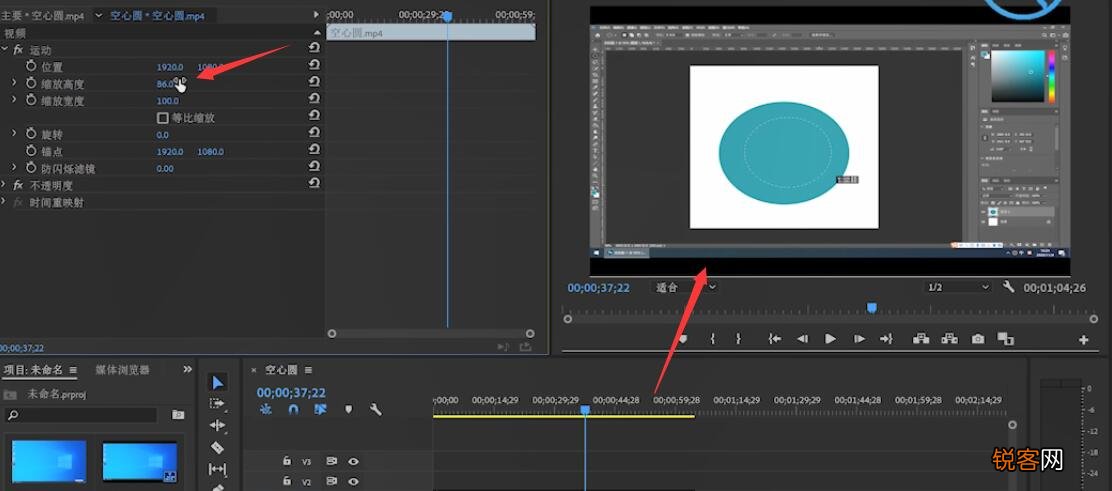Hide V2 track output eye
Viewport: 1112px width, 491px height.
353,482
